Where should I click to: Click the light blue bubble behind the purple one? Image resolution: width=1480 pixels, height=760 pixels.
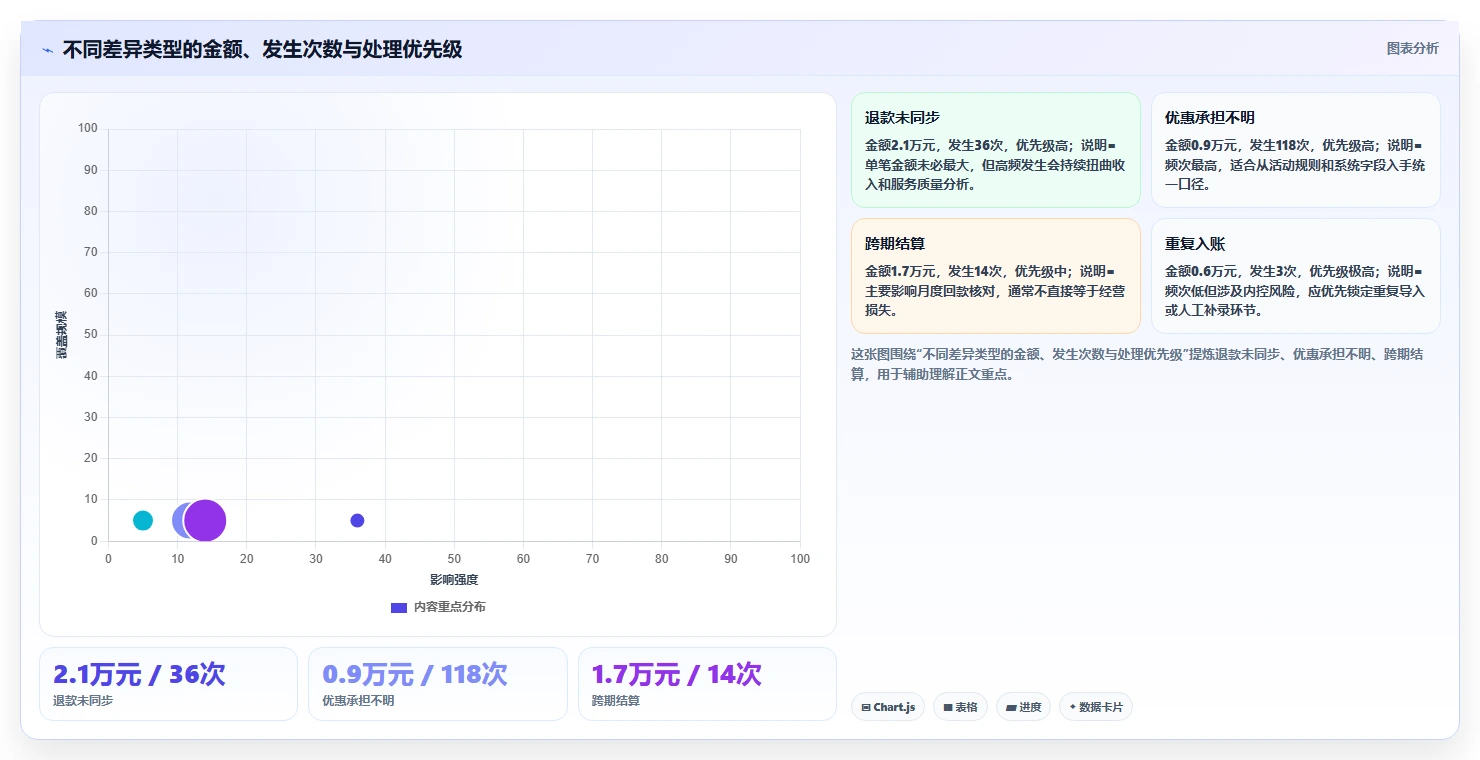click(178, 520)
